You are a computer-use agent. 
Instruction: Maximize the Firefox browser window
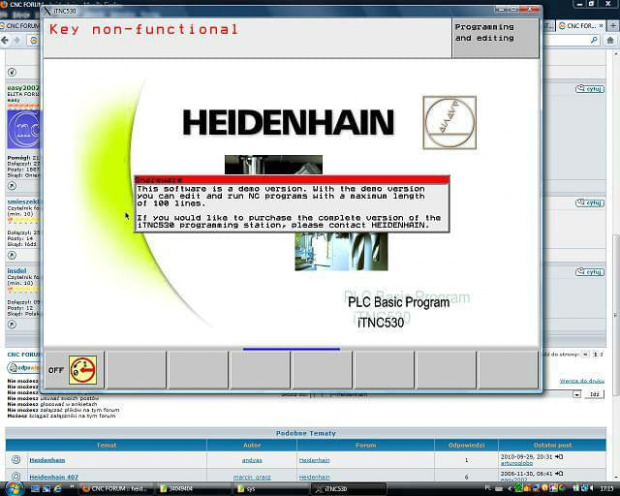click(592, 4)
